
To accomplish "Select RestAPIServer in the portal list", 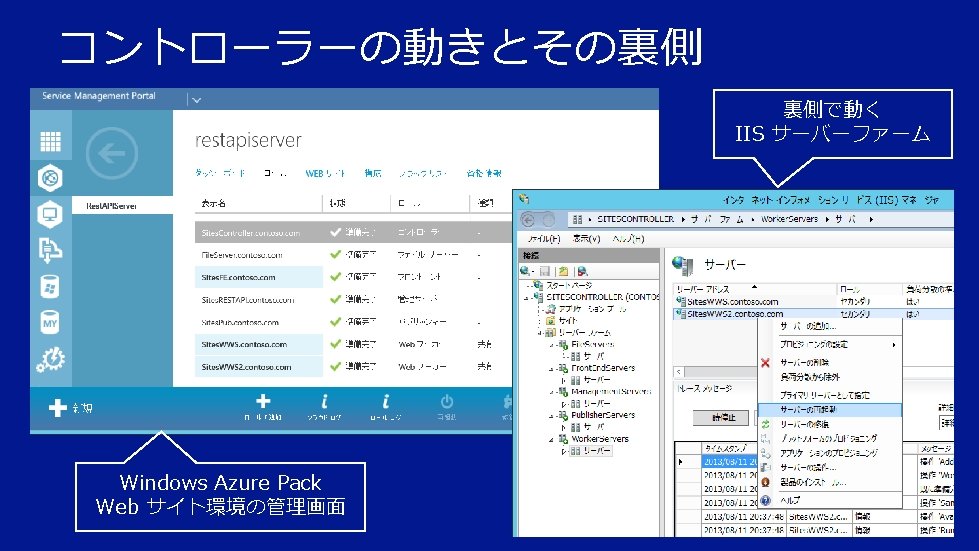I will (x=122, y=206).
